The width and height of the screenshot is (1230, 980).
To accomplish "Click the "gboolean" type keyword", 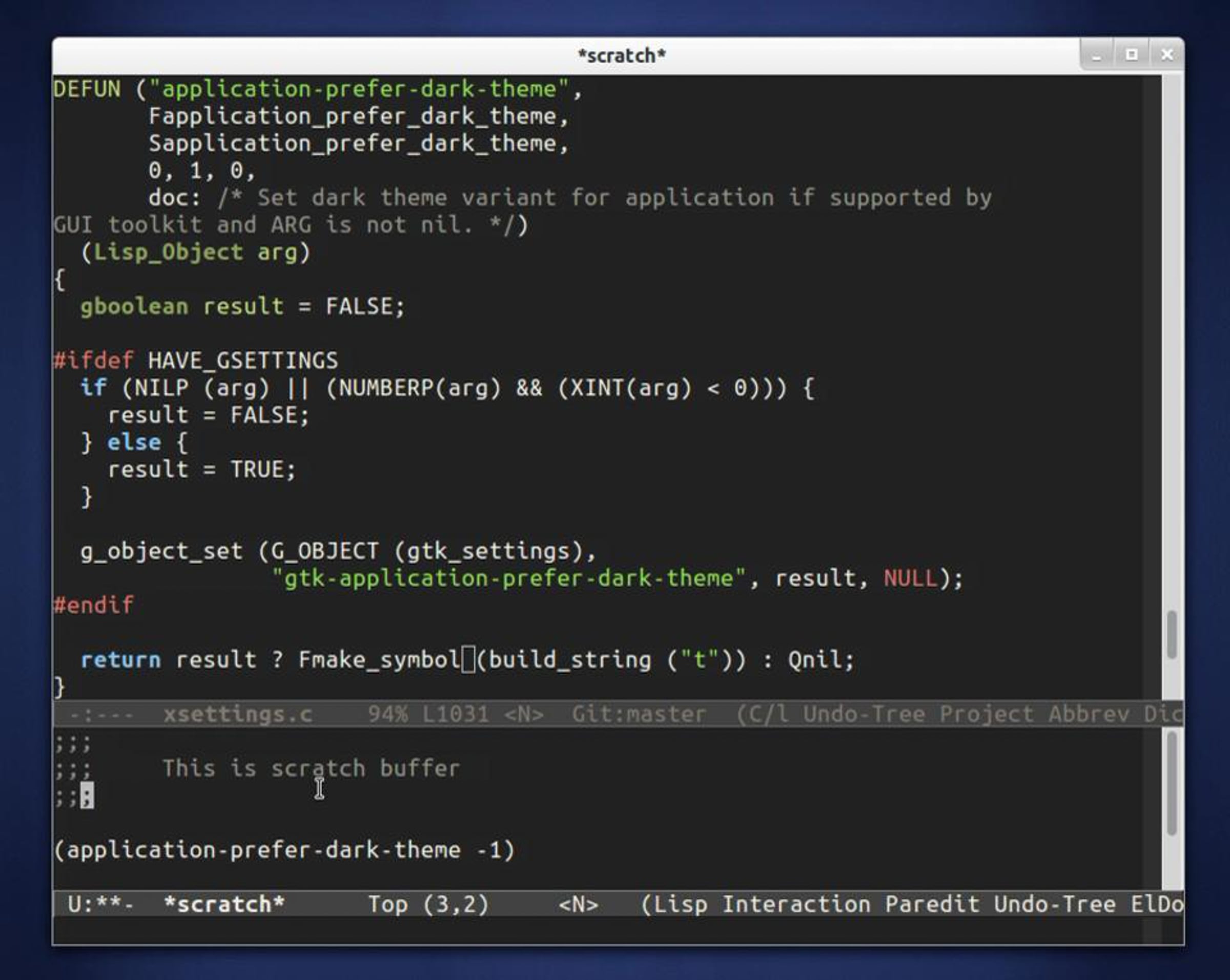I will 134,307.
